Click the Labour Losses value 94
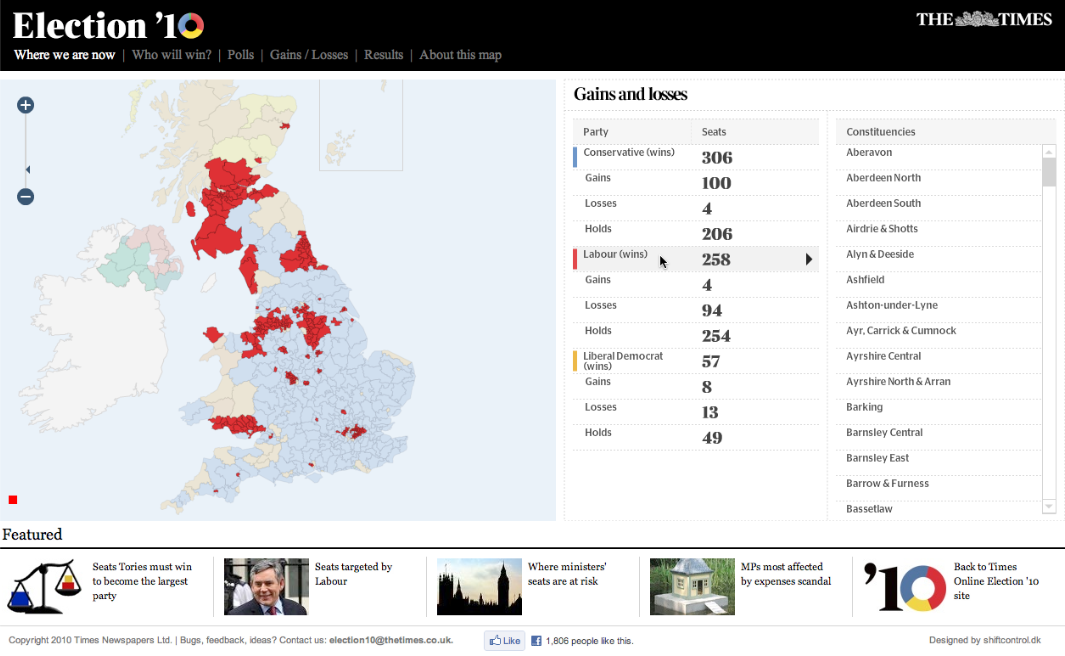 click(712, 310)
